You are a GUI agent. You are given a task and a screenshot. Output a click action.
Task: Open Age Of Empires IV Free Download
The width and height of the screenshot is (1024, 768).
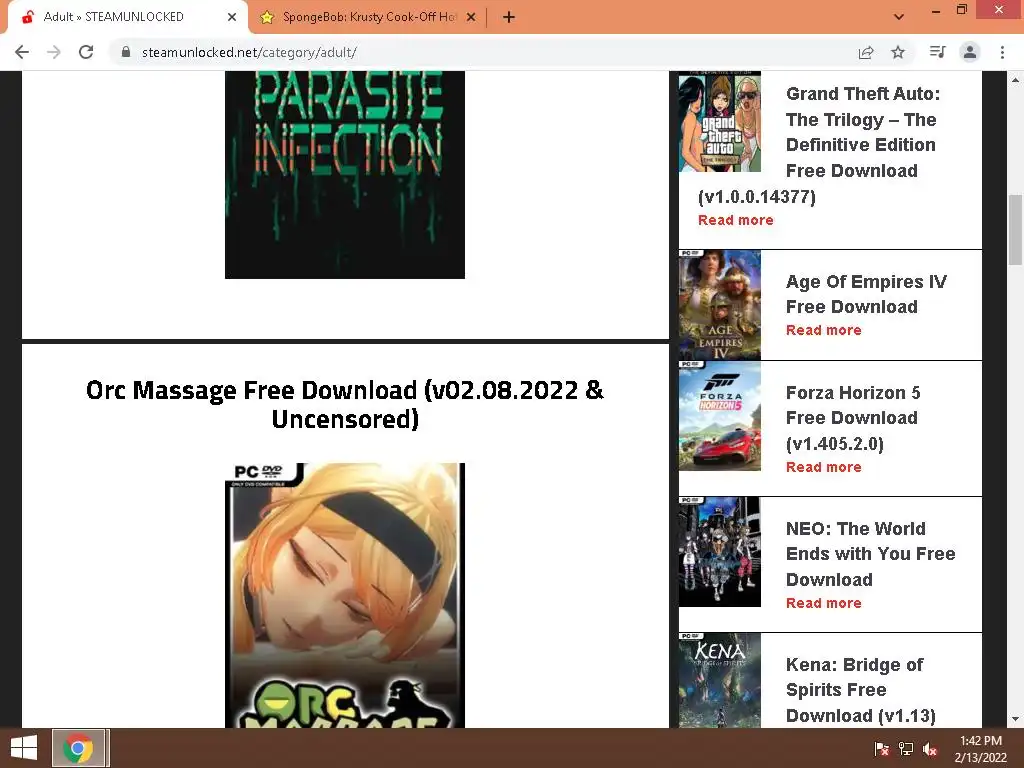click(x=866, y=294)
